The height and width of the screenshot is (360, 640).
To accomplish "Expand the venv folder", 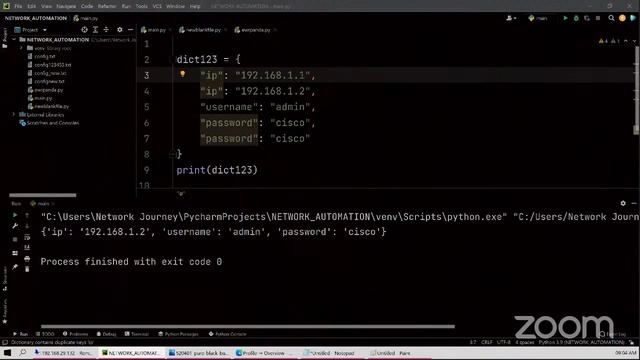I will [21, 48].
